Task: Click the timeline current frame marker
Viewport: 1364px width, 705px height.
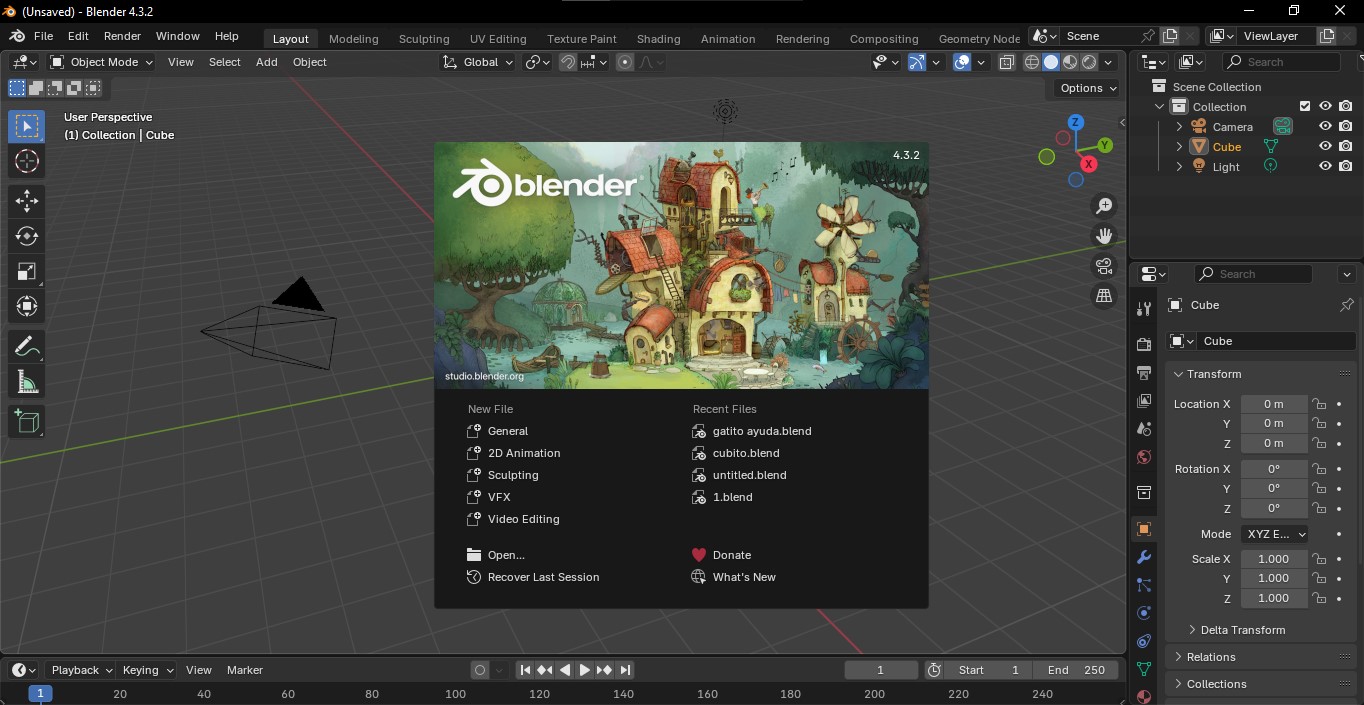Action: point(40,693)
